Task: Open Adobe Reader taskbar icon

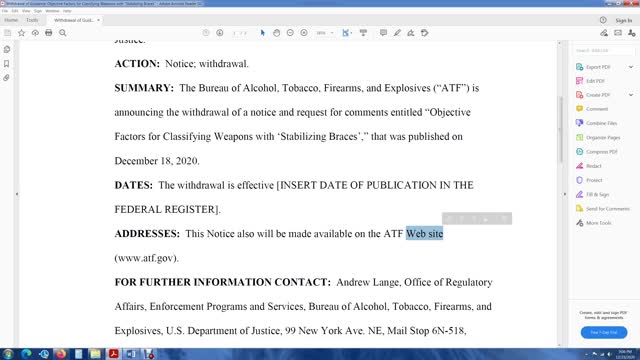Action: [x=113, y=354]
